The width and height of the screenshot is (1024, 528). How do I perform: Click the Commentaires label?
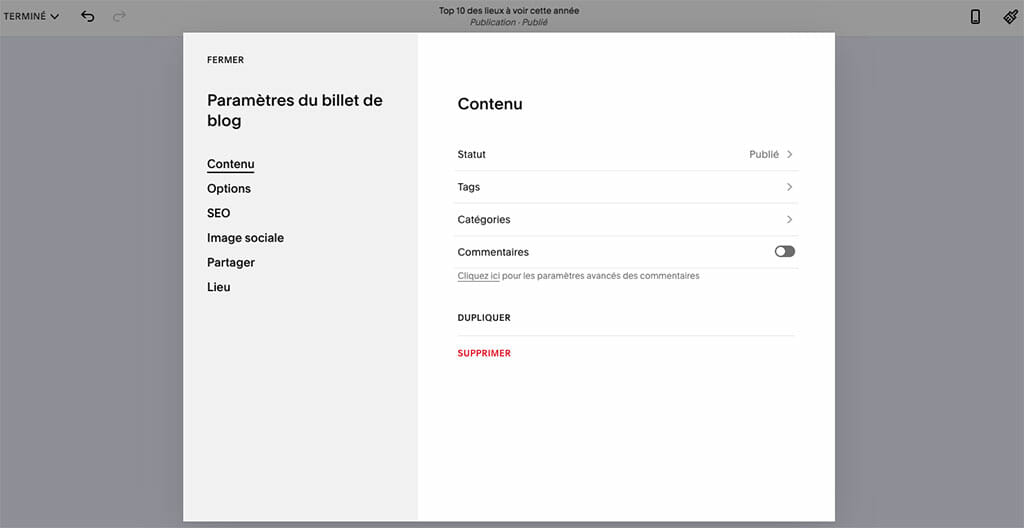click(493, 252)
